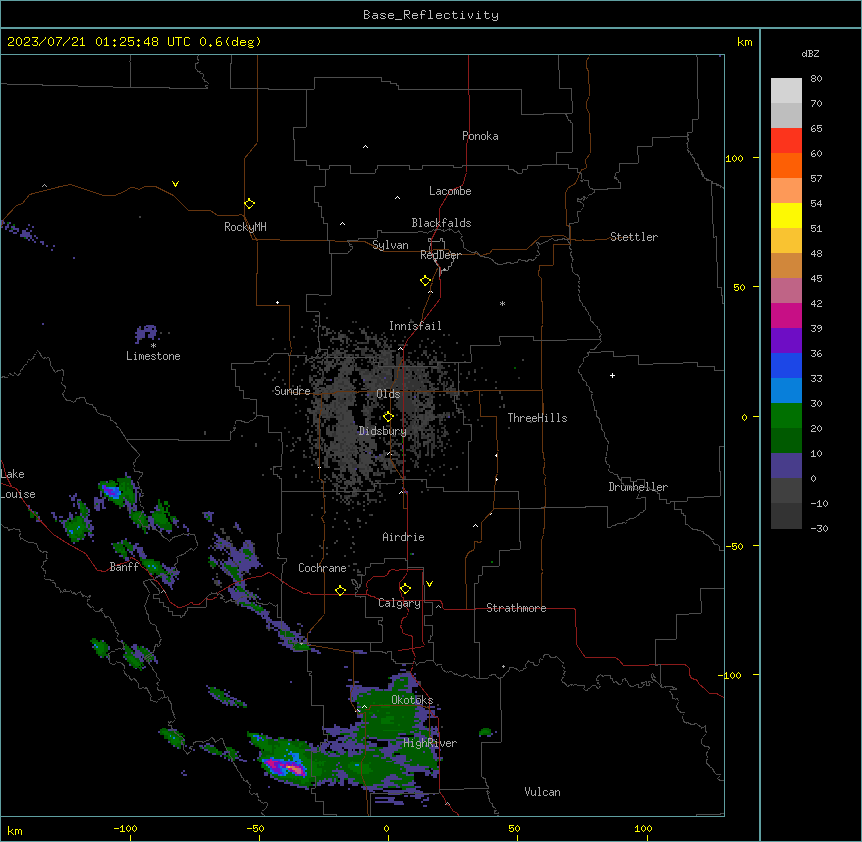The image size is (862, 842).
Task: Click the Base_Reflectivity title
Action: 431,15
